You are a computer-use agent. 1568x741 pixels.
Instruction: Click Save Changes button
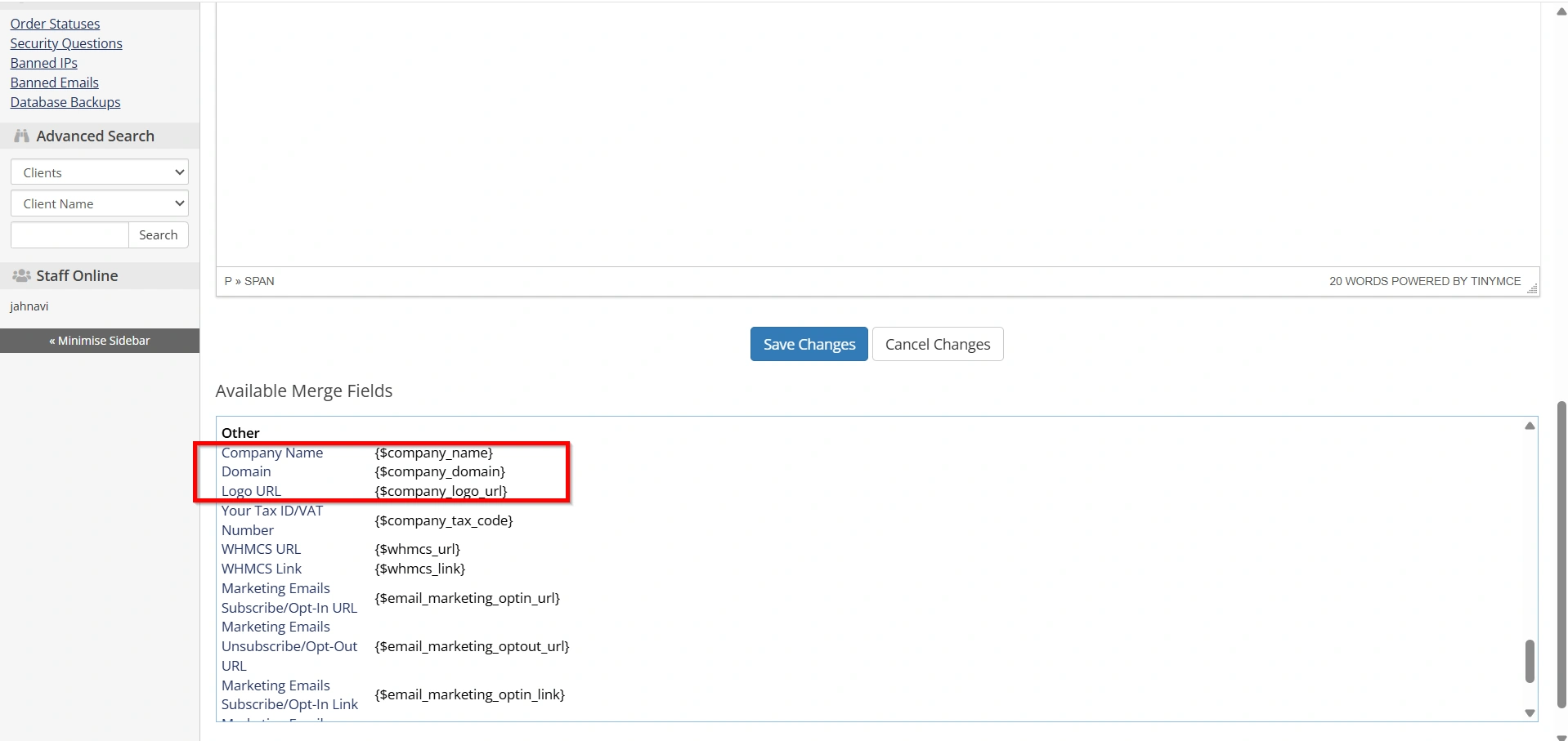pos(809,344)
